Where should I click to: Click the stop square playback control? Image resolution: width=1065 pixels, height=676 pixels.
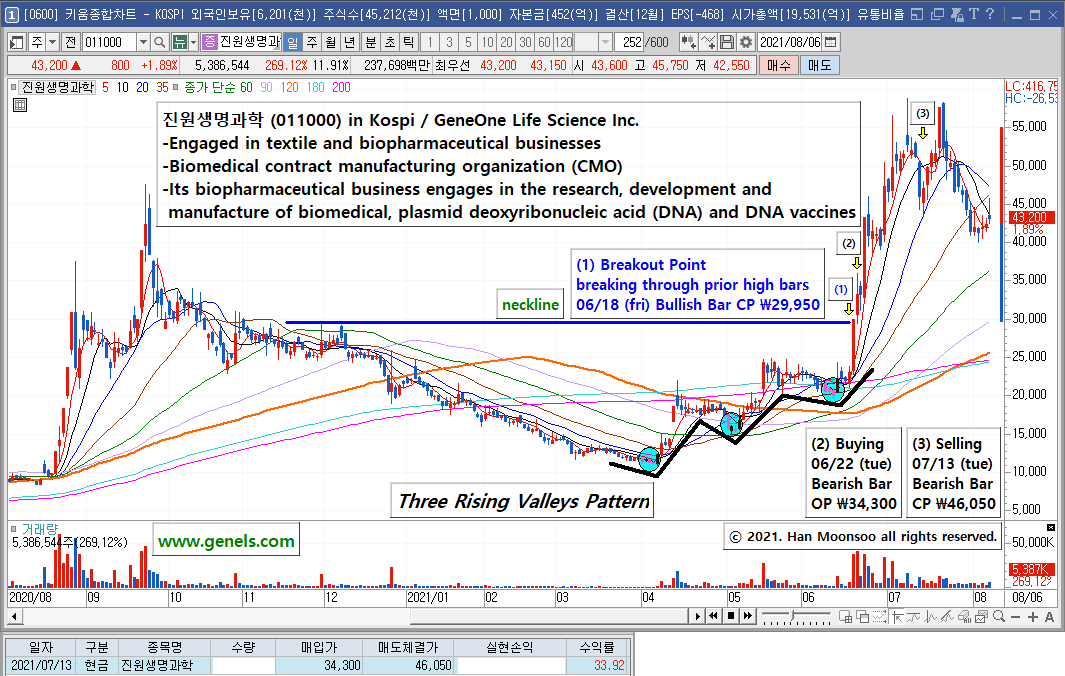[731, 616]
